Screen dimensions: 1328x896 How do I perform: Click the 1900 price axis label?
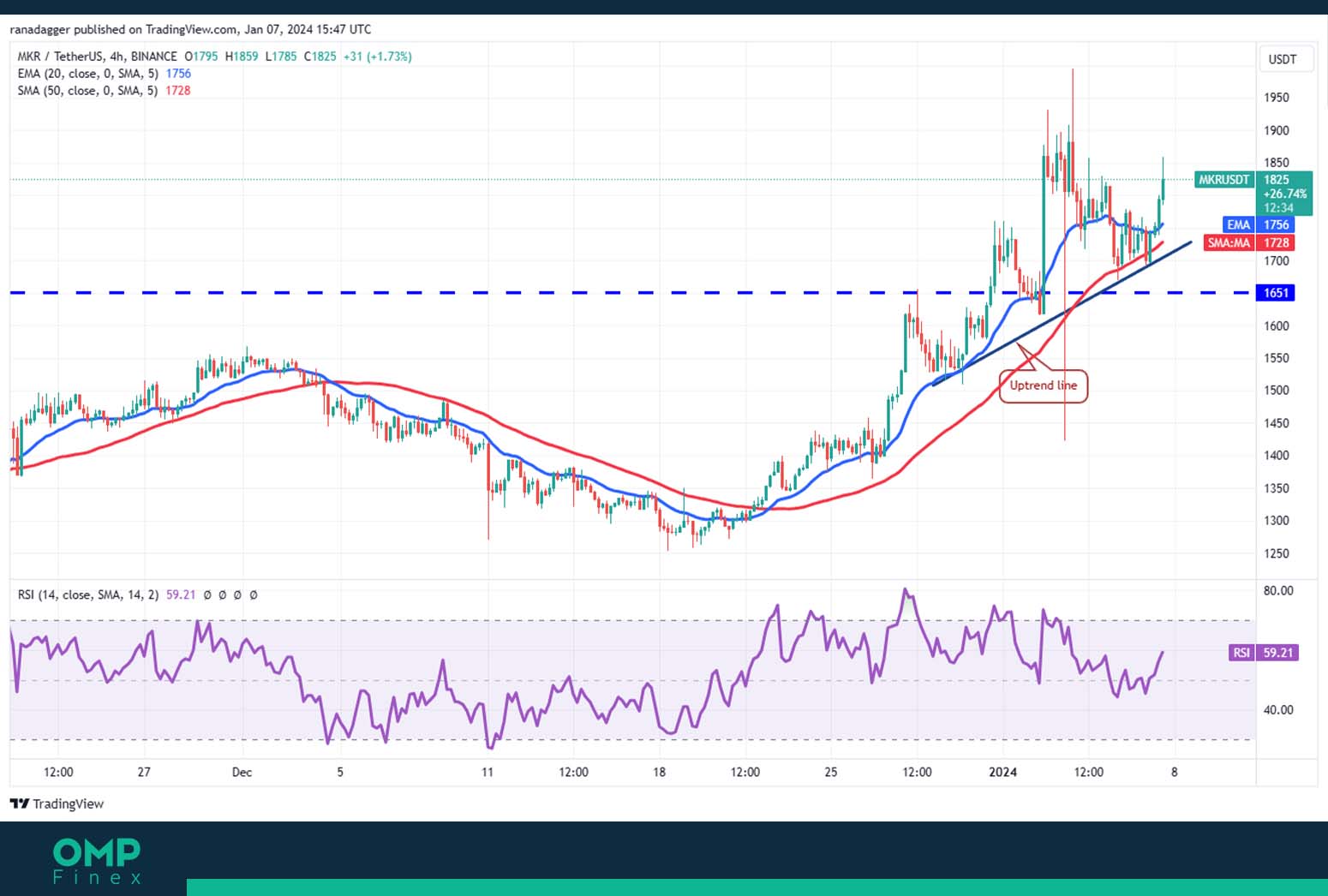(1277, 130)
